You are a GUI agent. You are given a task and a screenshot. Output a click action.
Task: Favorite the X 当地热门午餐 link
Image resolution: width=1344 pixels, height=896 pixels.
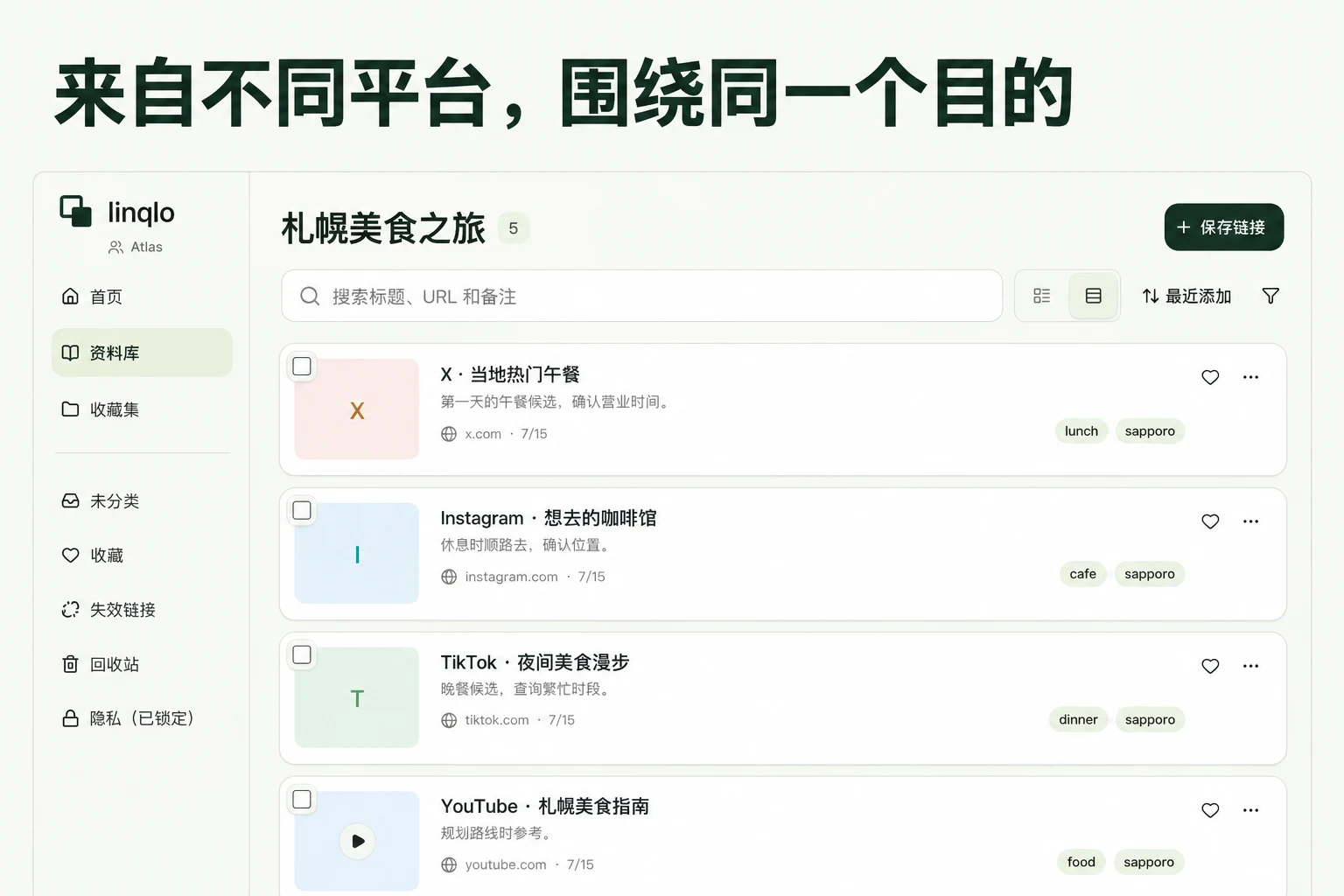coord(1210,377)
